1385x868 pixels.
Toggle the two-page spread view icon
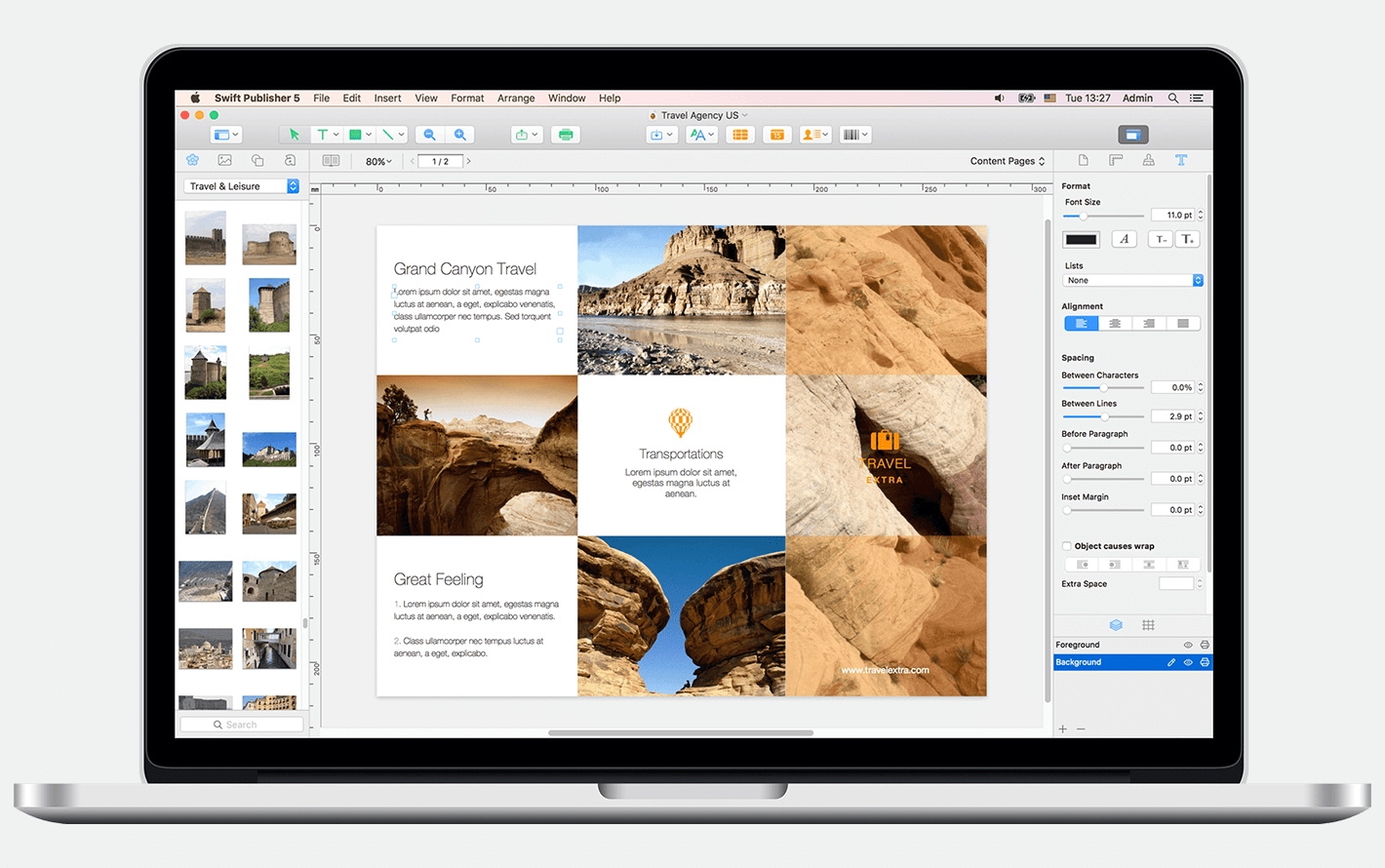click(331, 161)
